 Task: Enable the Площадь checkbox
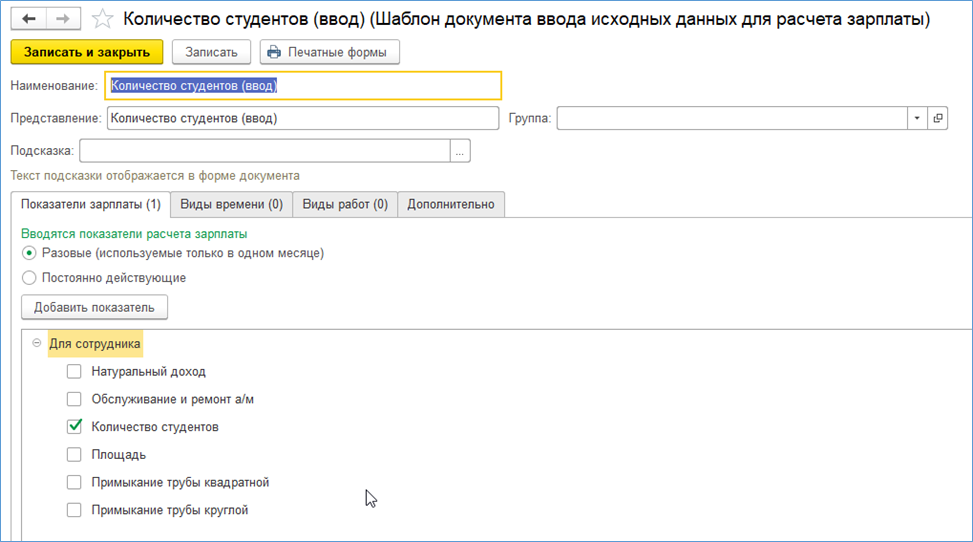[x=74, y=455]
